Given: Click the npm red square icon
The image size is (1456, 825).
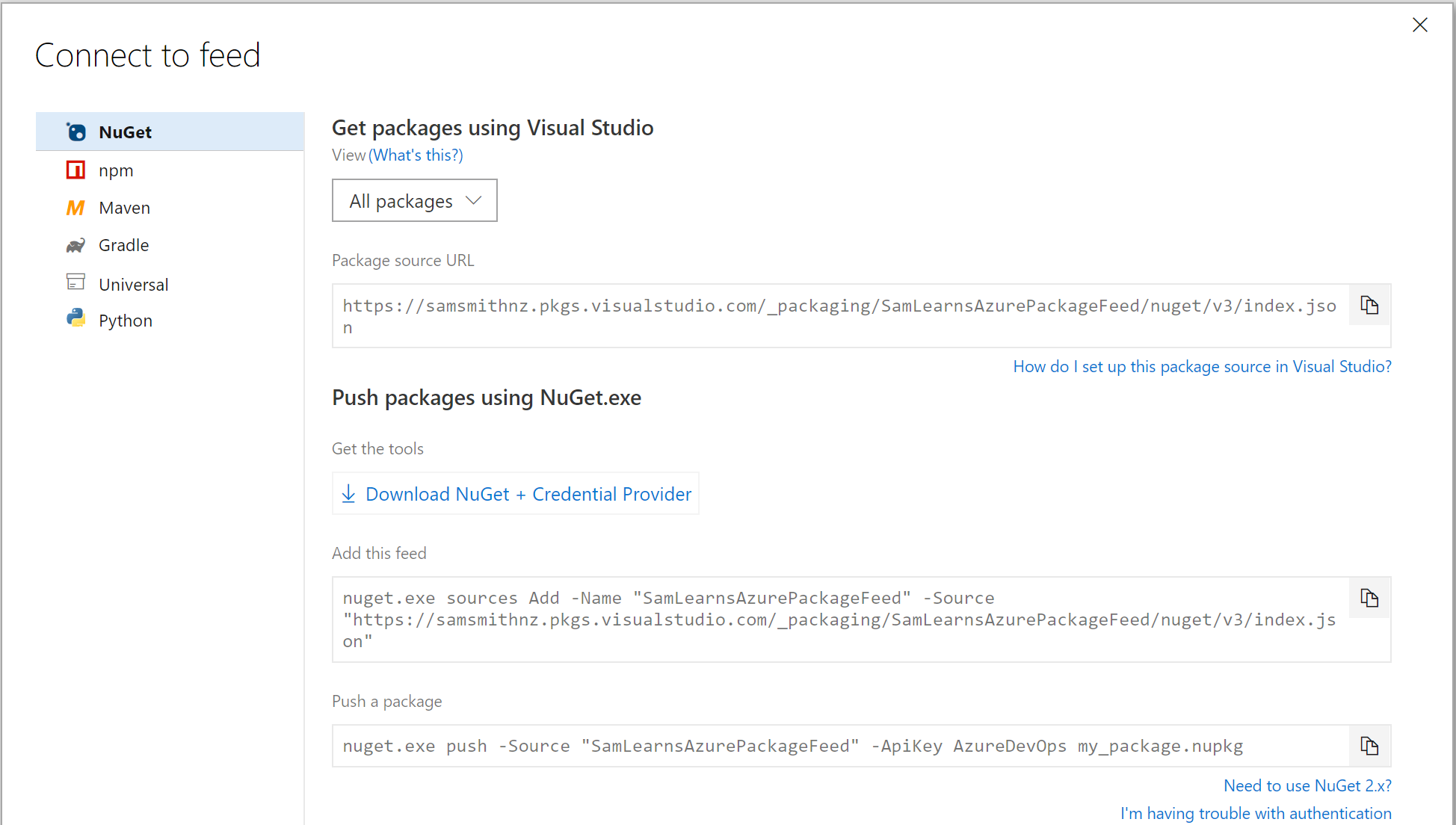Looking at the screenshot, I should pos(75,170).
